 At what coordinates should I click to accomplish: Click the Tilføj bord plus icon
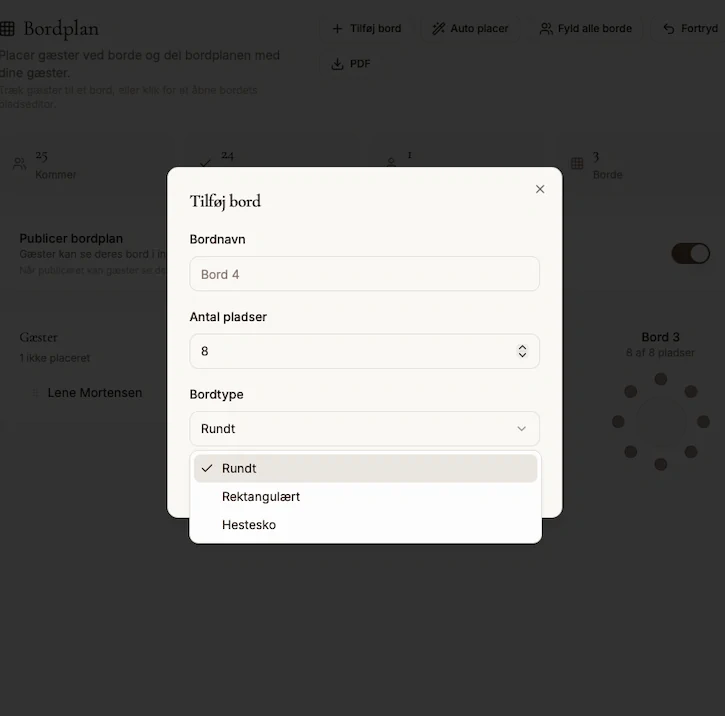point(338,29)
